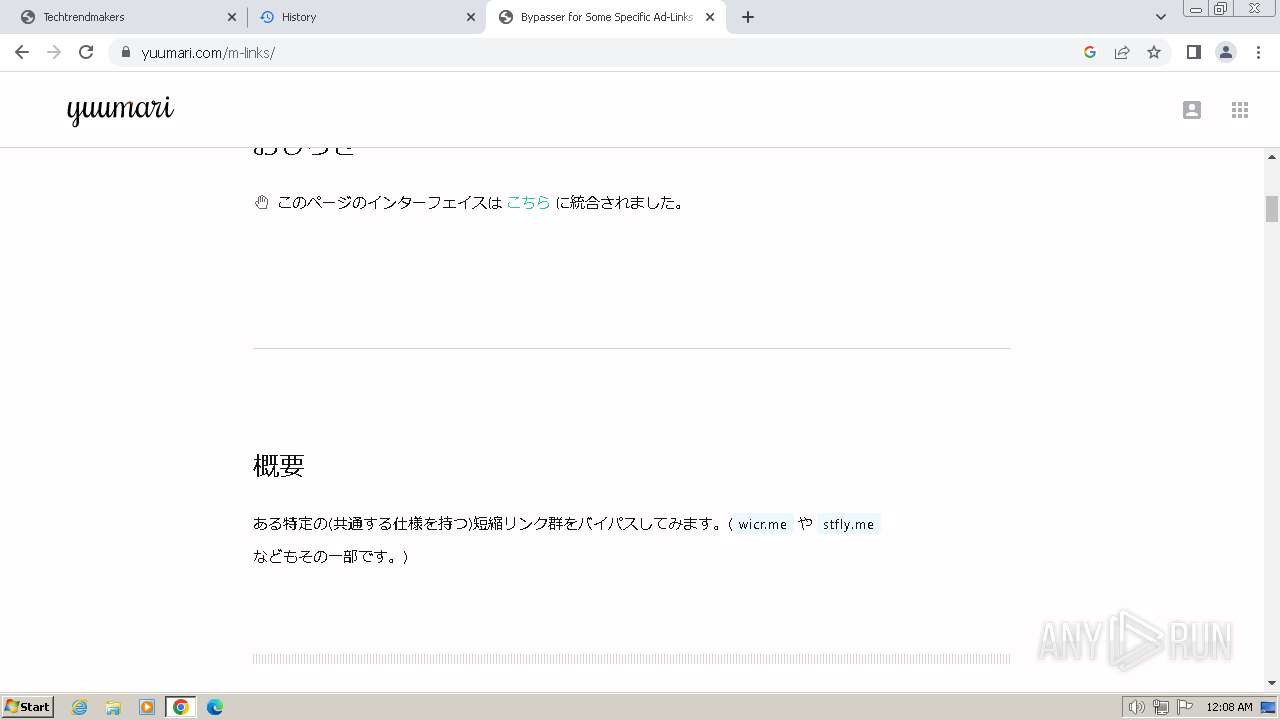The image size is (1280, 720).
Task: Close the History tab
Action: tap(471, 17)
